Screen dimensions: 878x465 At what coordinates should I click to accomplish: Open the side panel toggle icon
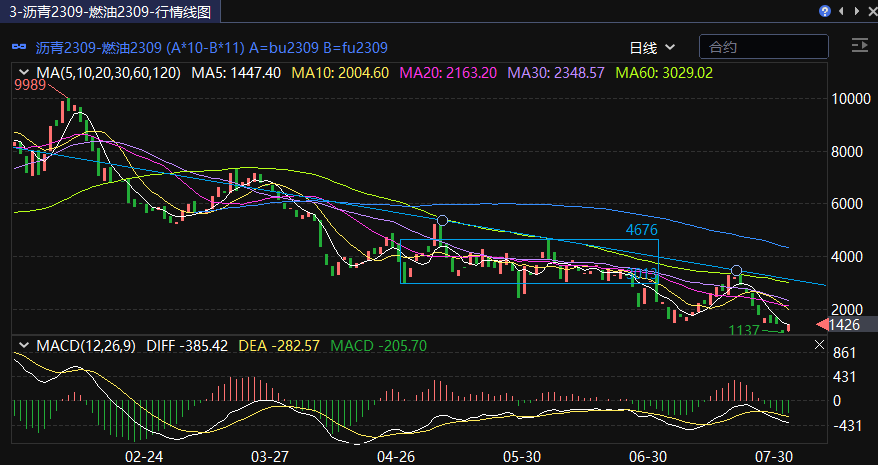(x=858, y=46)
